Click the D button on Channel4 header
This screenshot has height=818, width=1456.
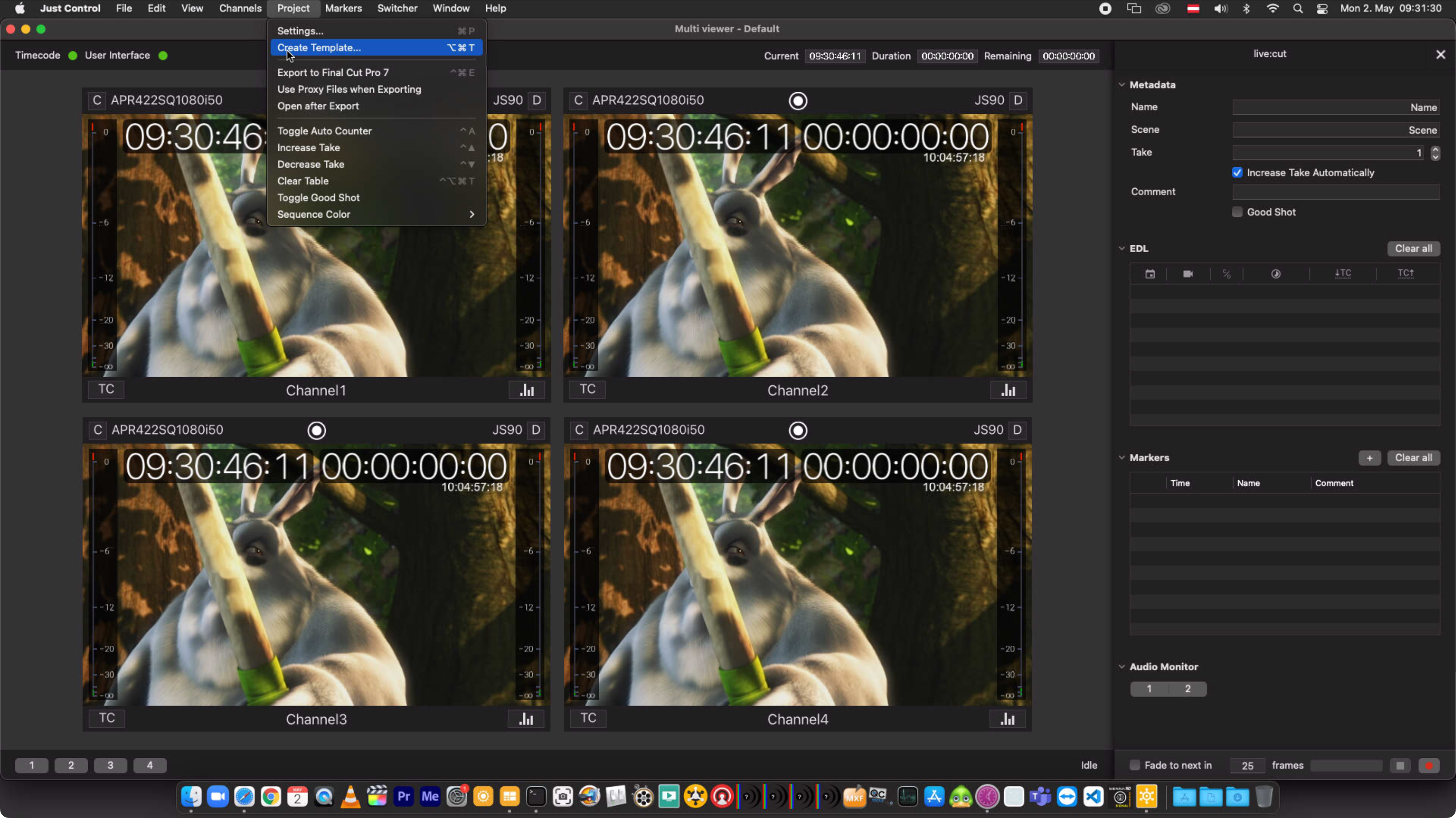coord(1017,430)
